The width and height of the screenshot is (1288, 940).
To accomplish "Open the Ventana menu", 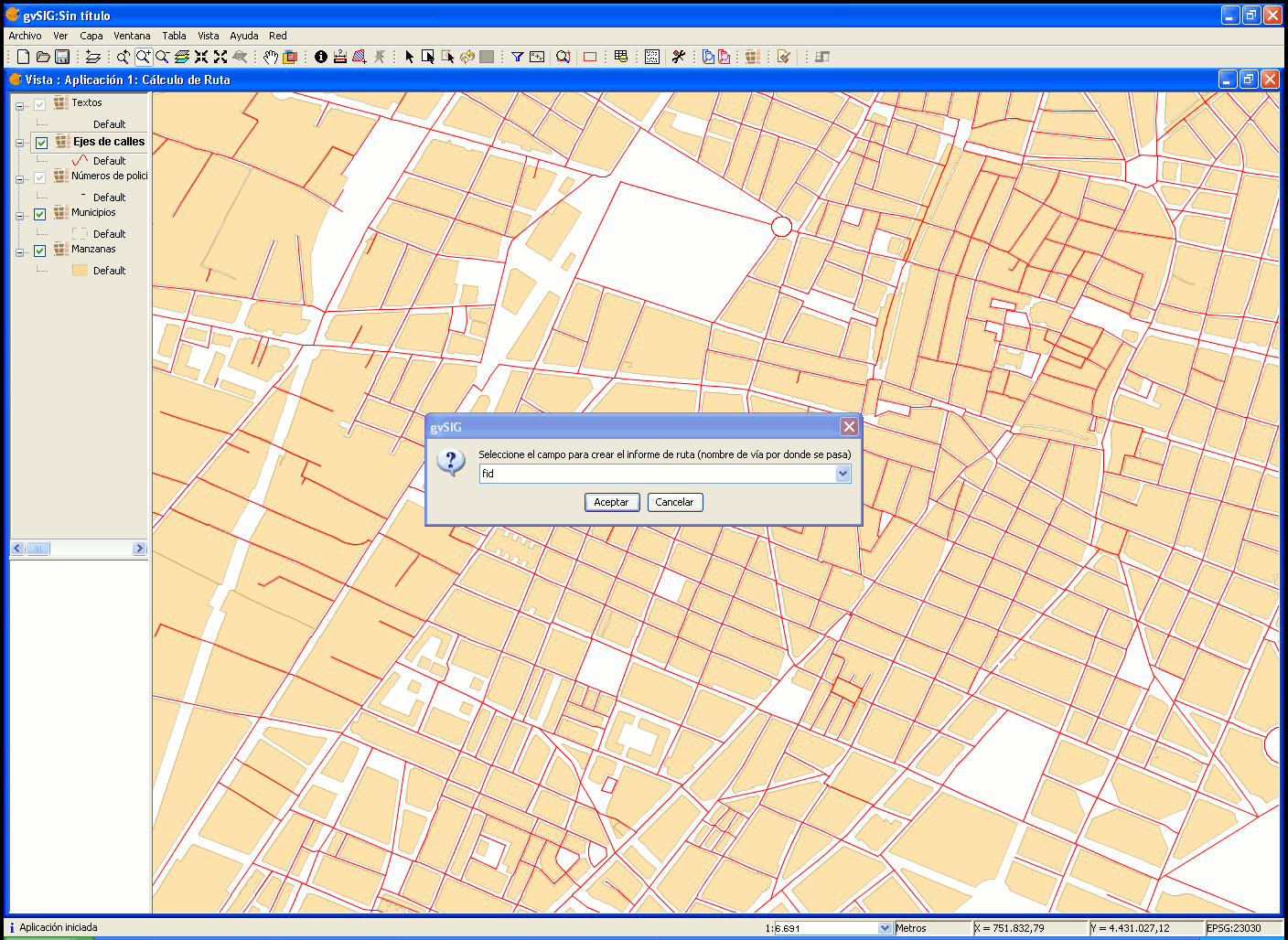I will (132, 36).
